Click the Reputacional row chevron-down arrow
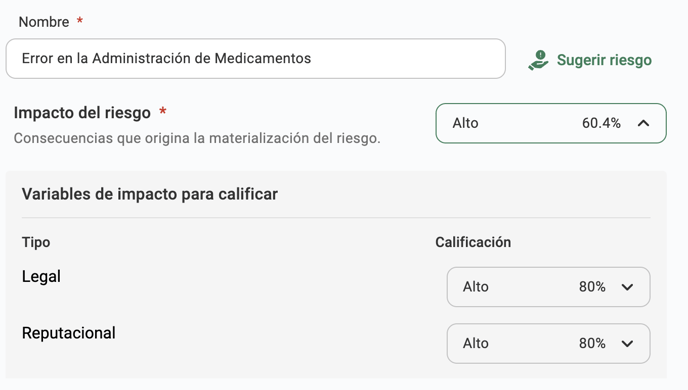The width and height of the screenshot is (688, 390). point(627,343)
